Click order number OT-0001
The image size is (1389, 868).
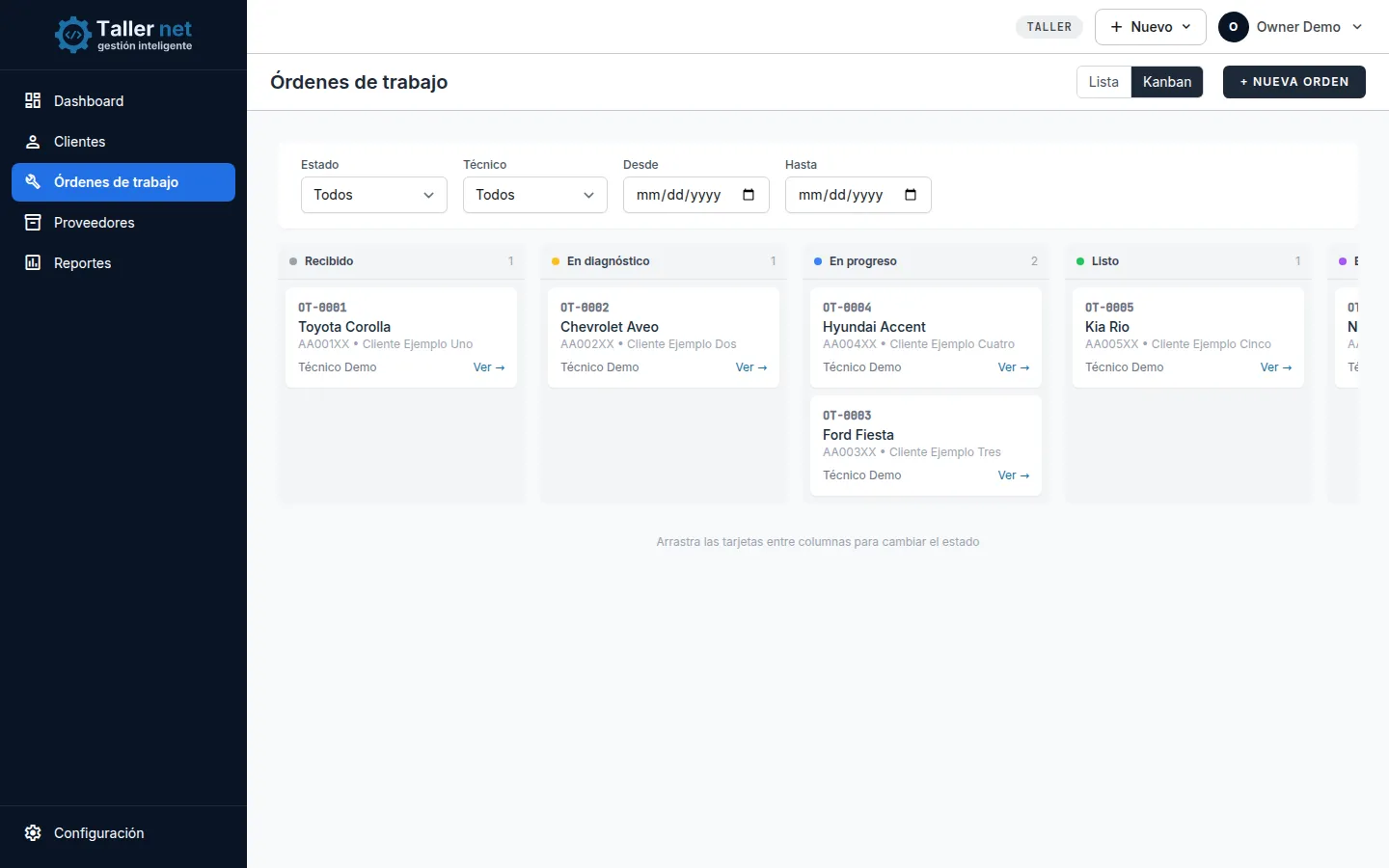pos(322,308)
